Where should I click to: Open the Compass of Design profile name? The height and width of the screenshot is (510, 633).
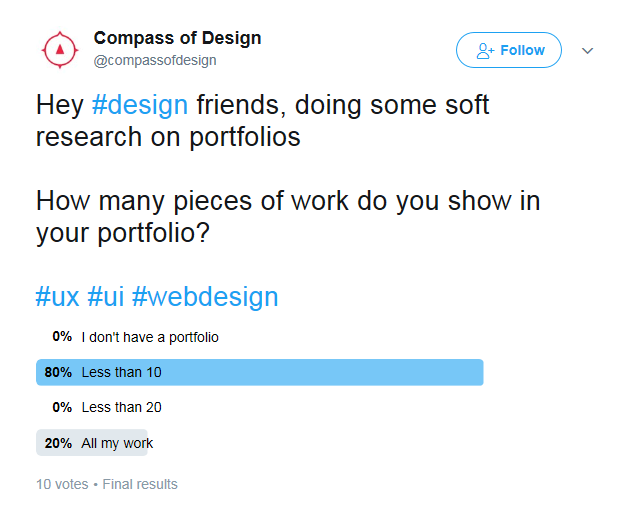point(177,39)
